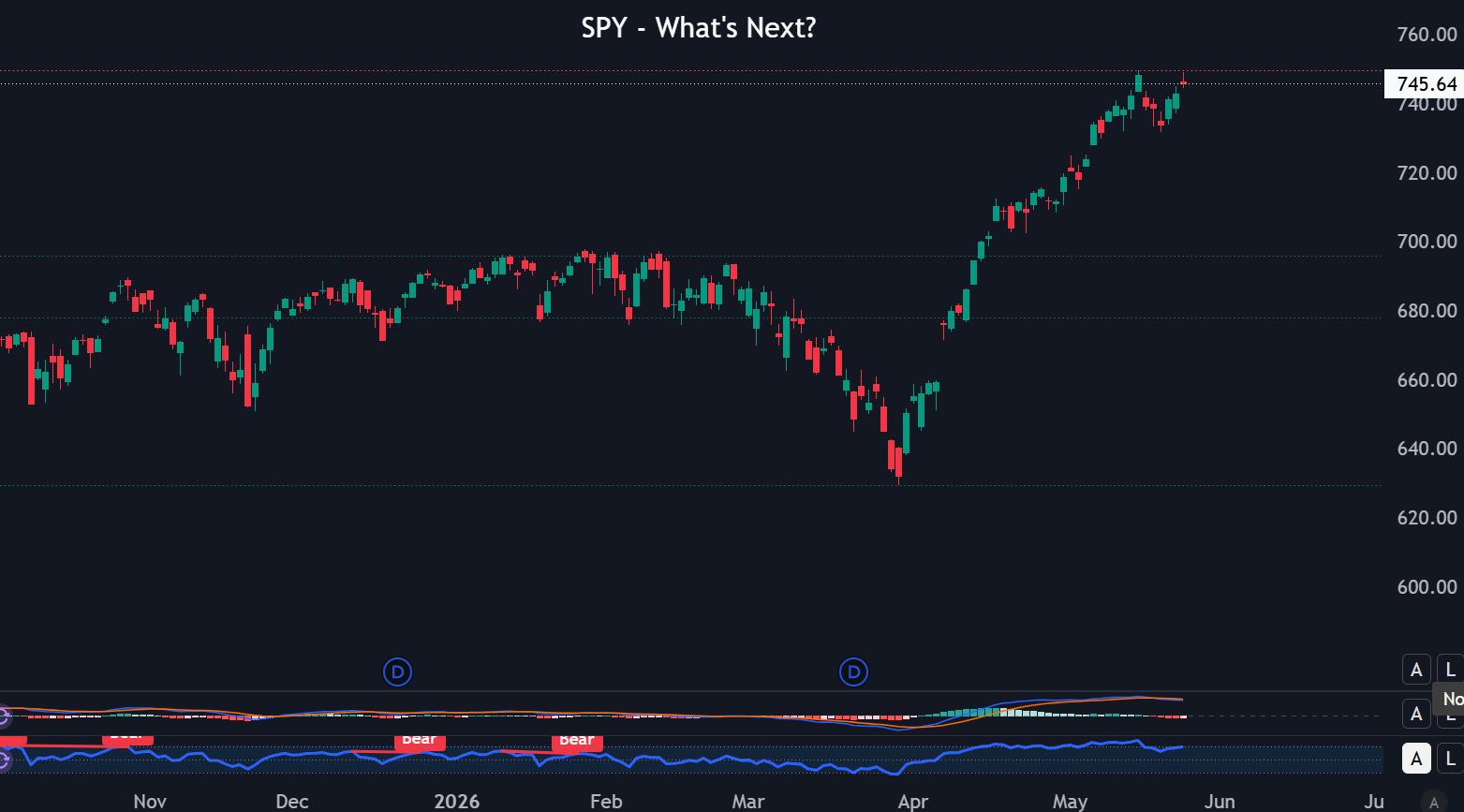Open the dividend D marker below the March candles
Image resolution: width=1464 pixels, height=812 pixels.
[x=853, y=672]
